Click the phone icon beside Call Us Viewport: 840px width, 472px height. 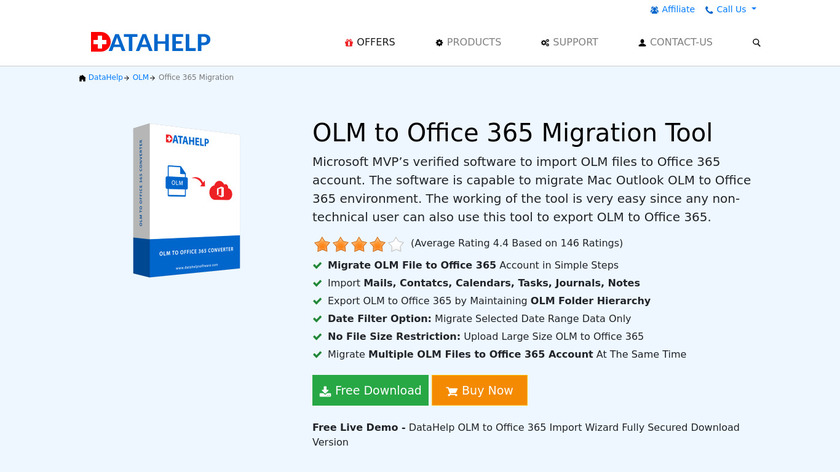point(709,10)
